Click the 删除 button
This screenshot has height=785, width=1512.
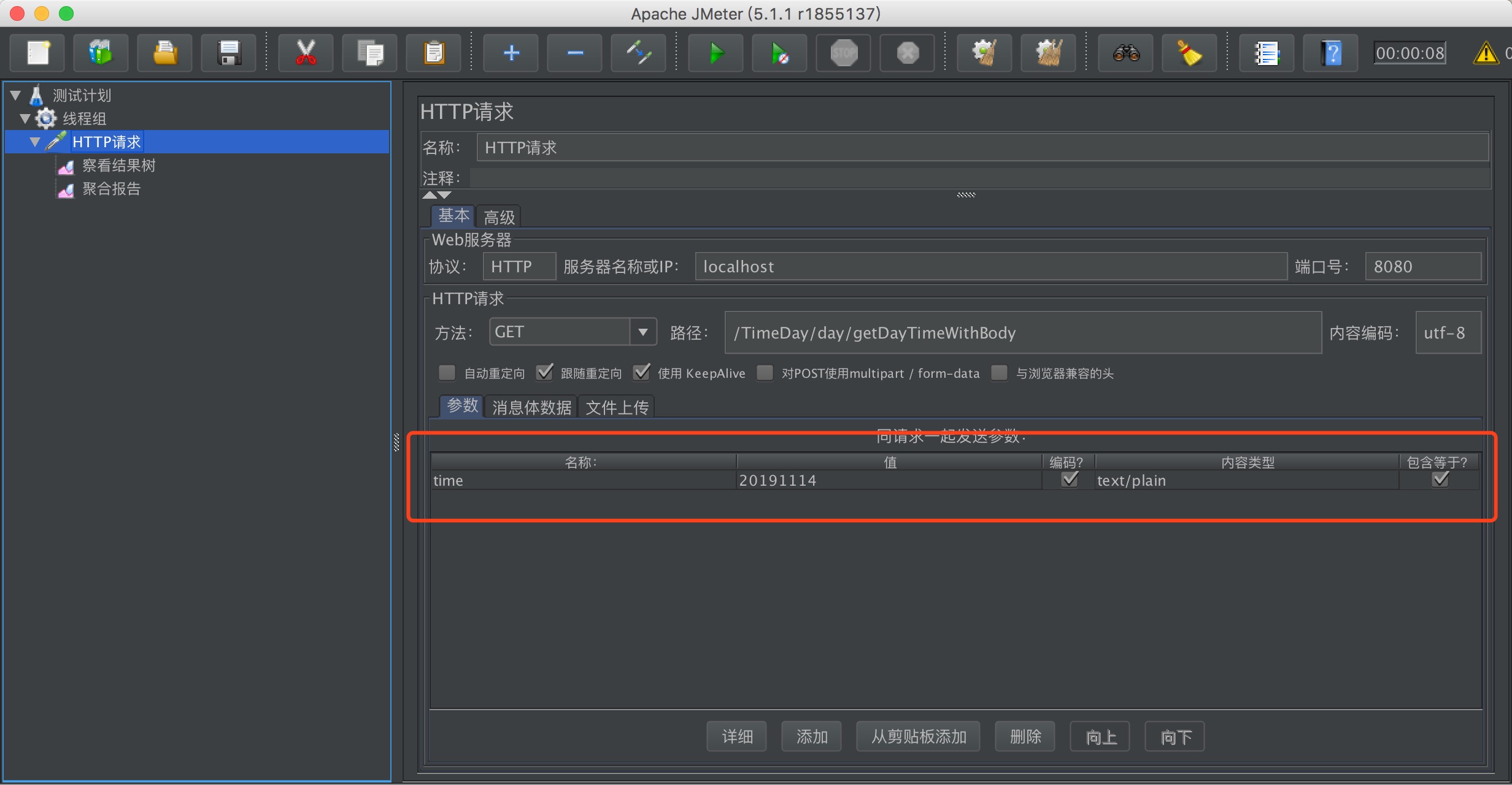click(x=1025, y=736)
